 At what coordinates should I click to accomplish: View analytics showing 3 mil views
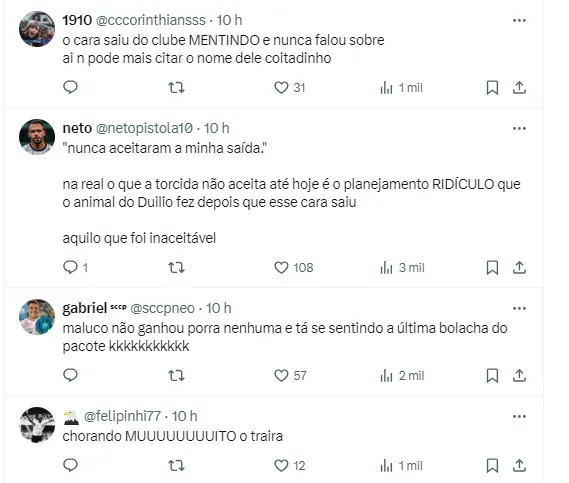402,268
